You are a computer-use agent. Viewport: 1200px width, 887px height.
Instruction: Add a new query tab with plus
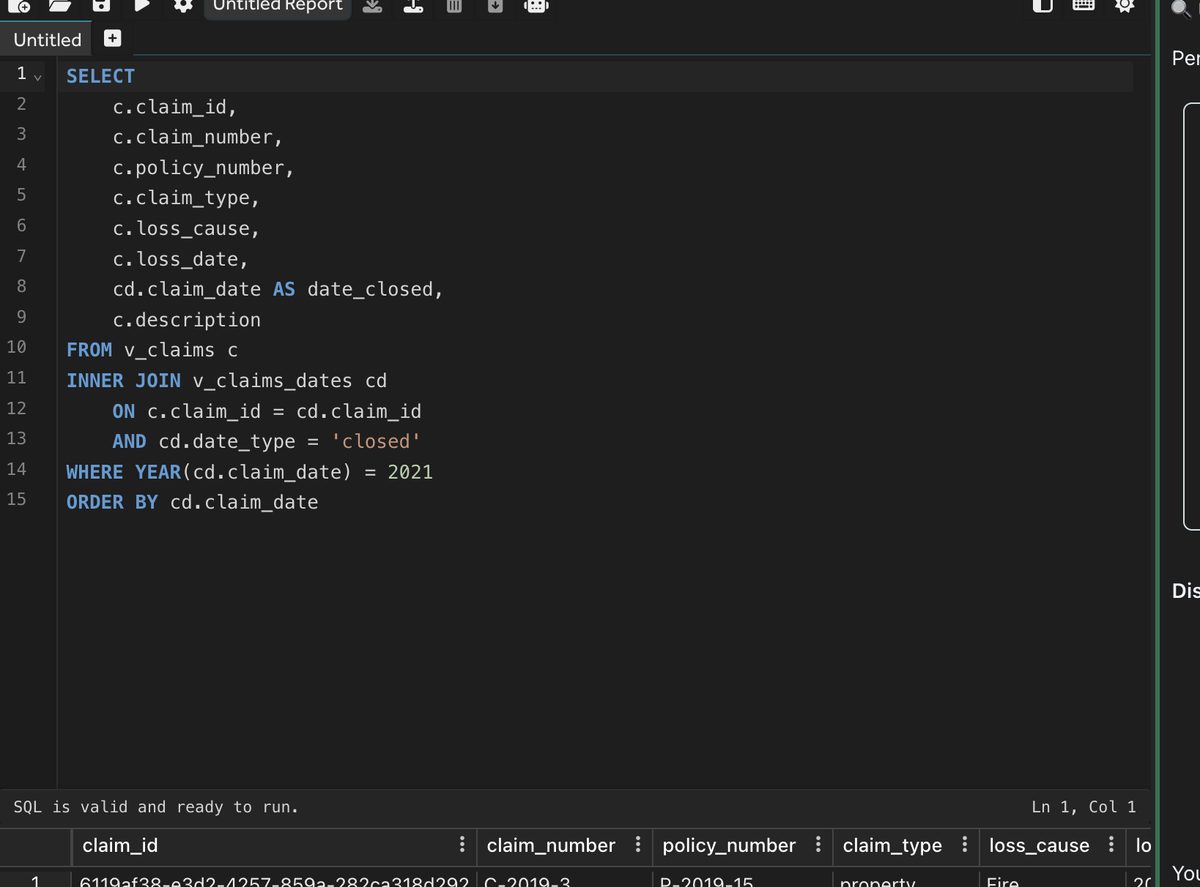pyautogui.click(x=113, y=39)
